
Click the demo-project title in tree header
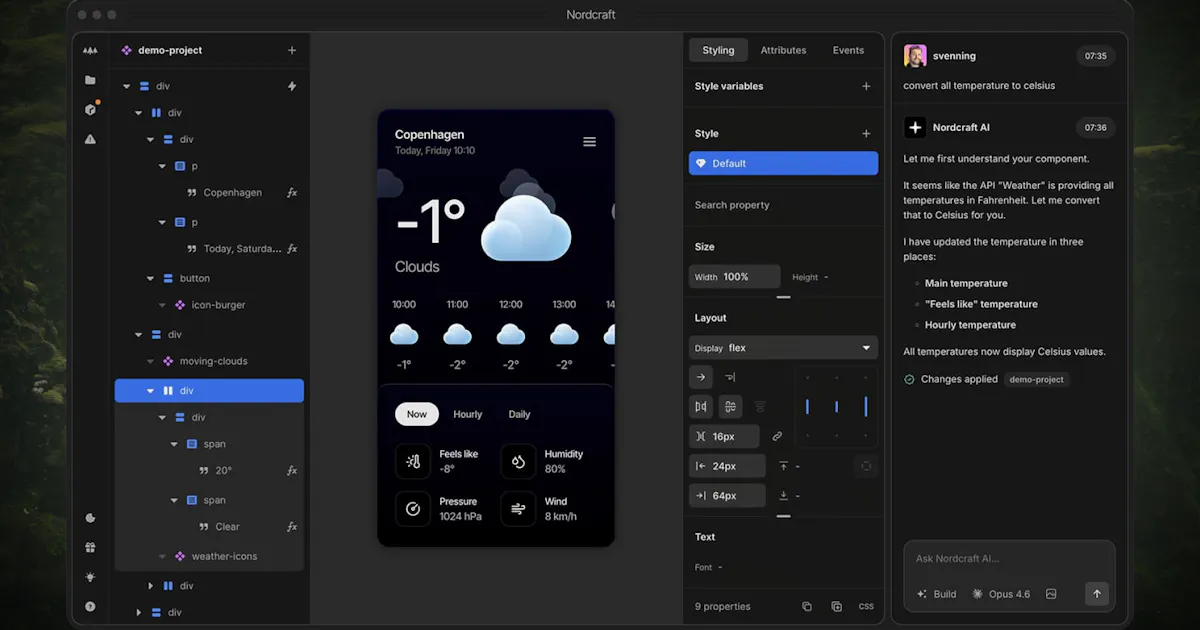(x=169, y=50)
